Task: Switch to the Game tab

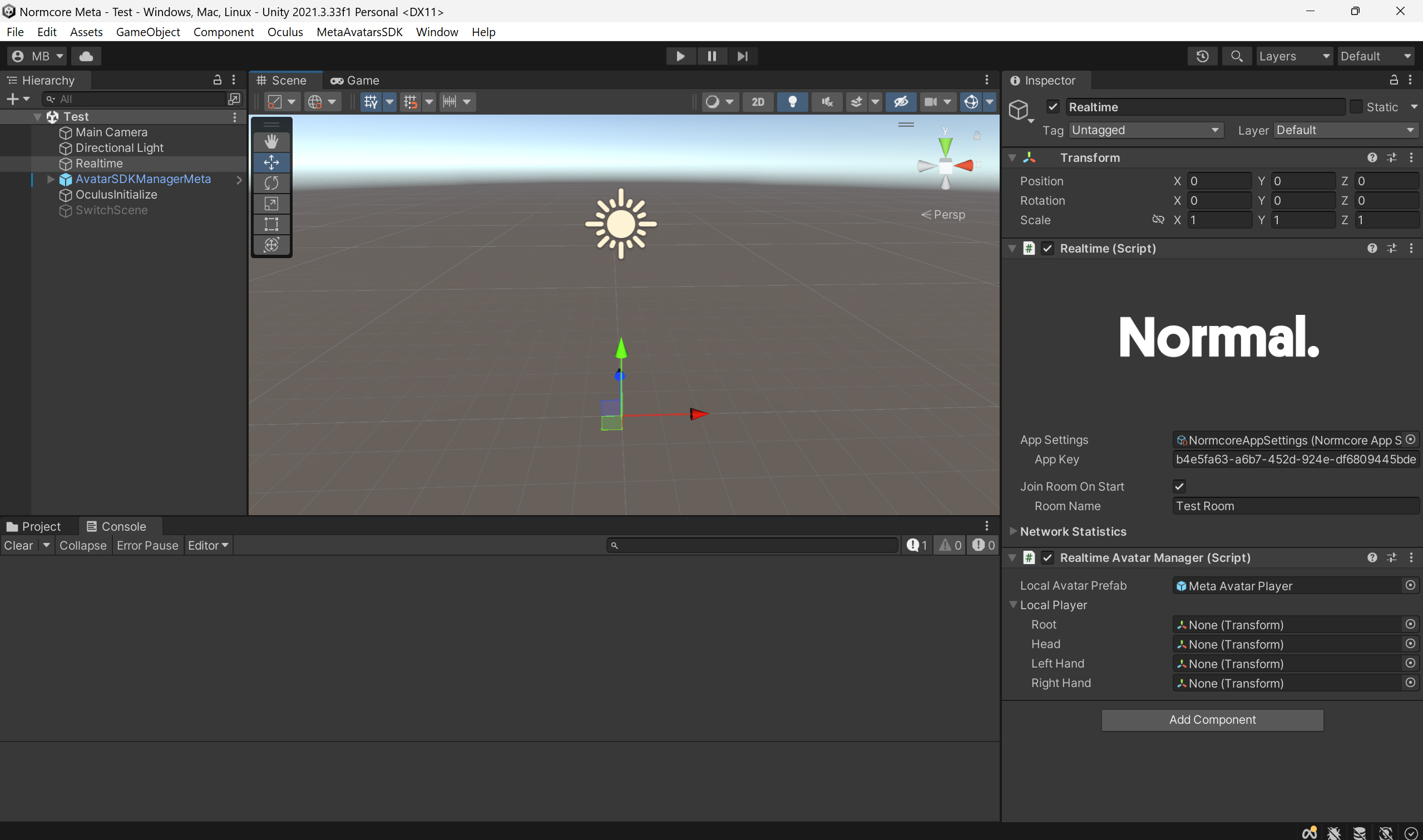Action: pos(355,80)
